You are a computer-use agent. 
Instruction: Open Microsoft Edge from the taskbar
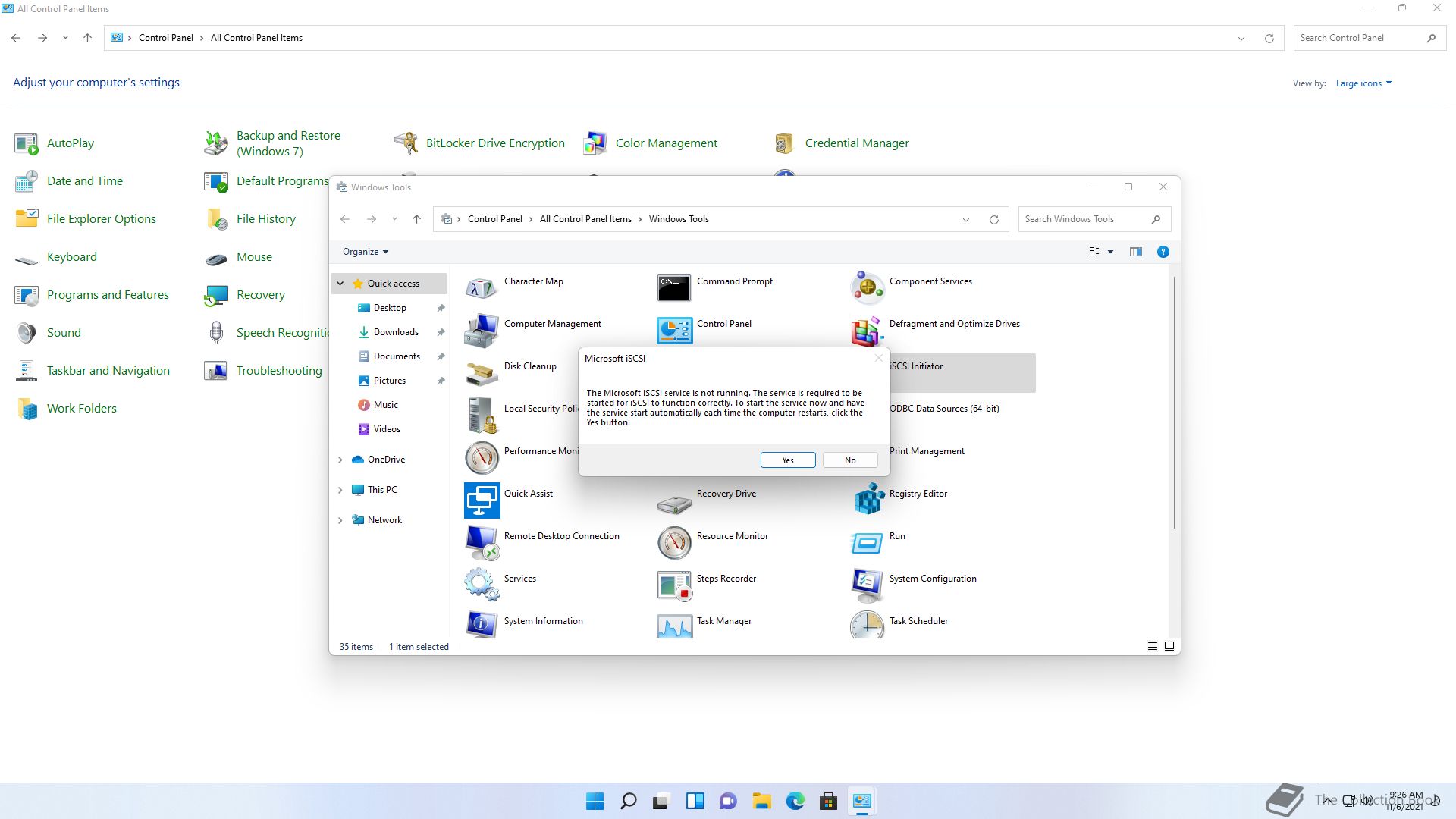coord(795,801)
